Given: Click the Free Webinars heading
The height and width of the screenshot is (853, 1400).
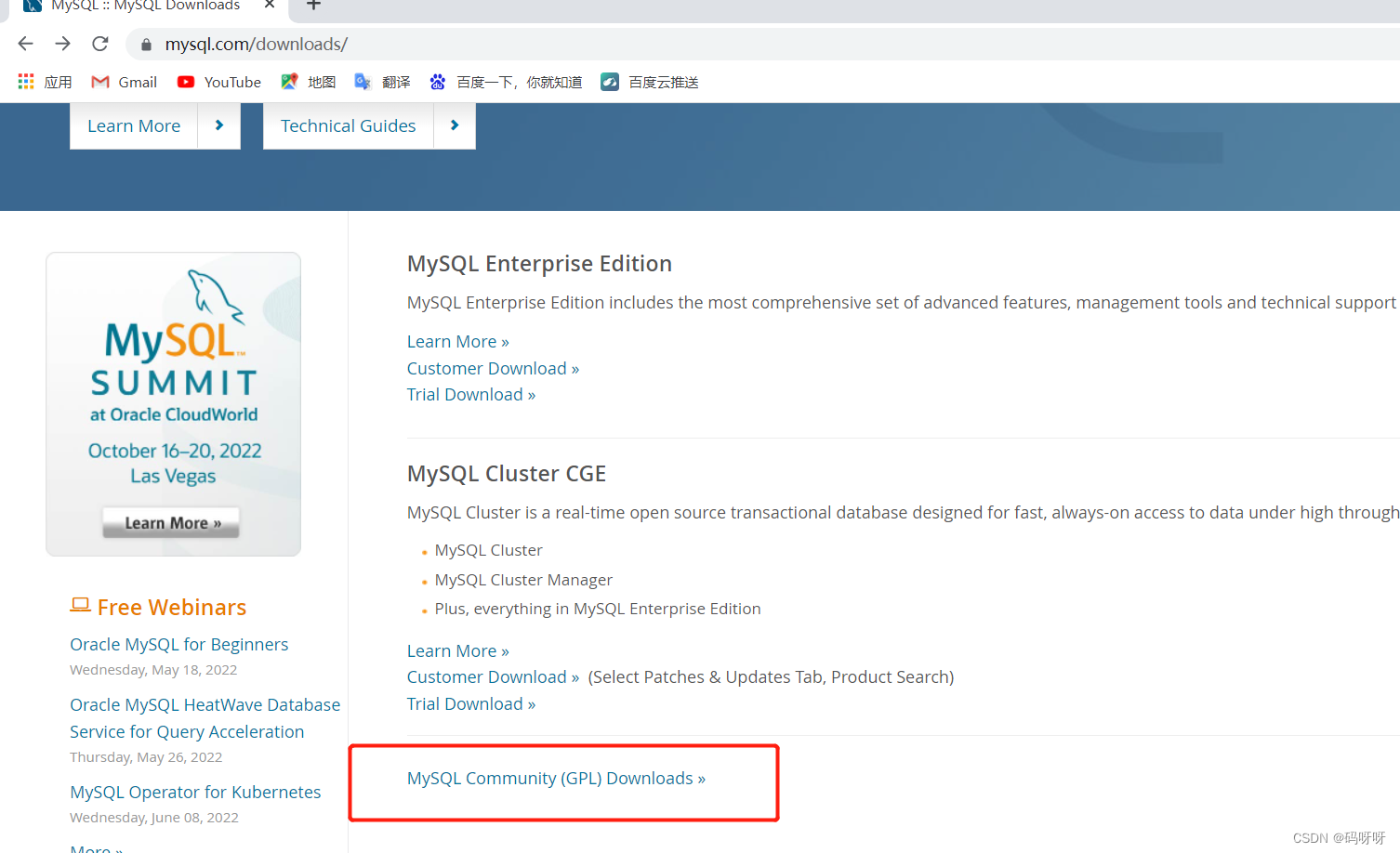Looking at the screenshot, I should pyautogui.click(x=158, y=607).
